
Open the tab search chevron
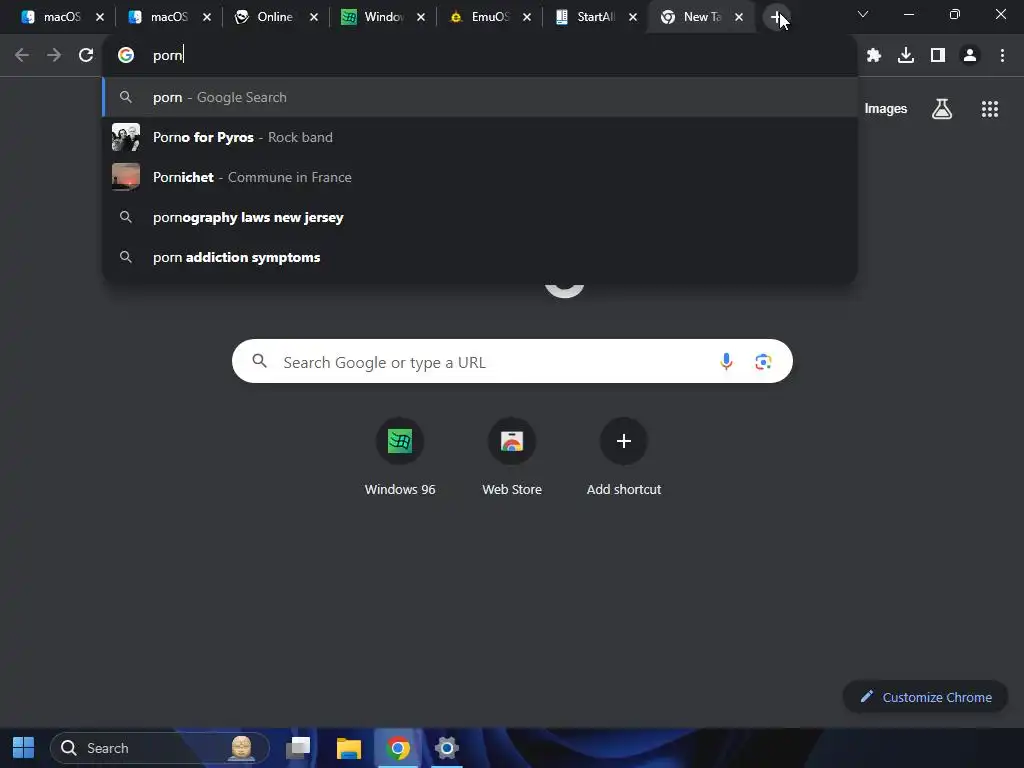pyautogui.click(x=863, y=14)
